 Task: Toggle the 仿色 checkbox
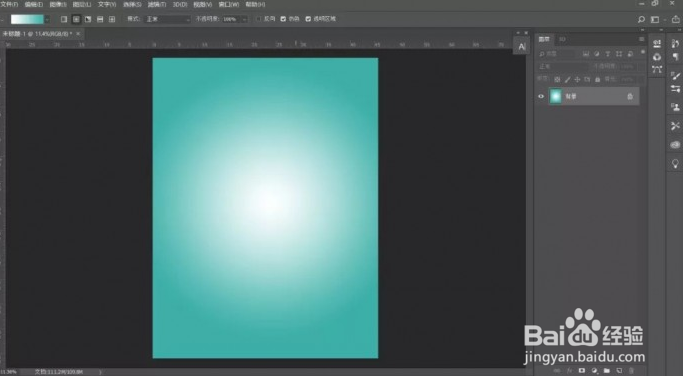[283, 19]
